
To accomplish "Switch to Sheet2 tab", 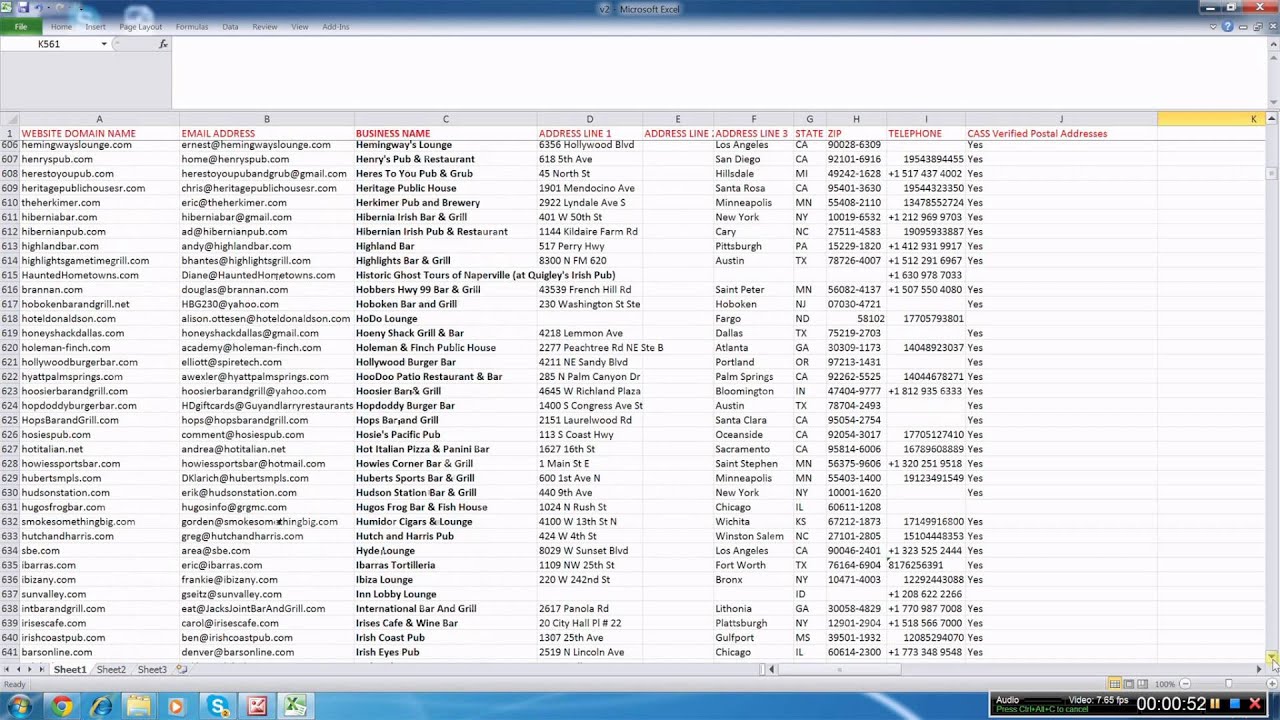I will [x=111, y=669].
